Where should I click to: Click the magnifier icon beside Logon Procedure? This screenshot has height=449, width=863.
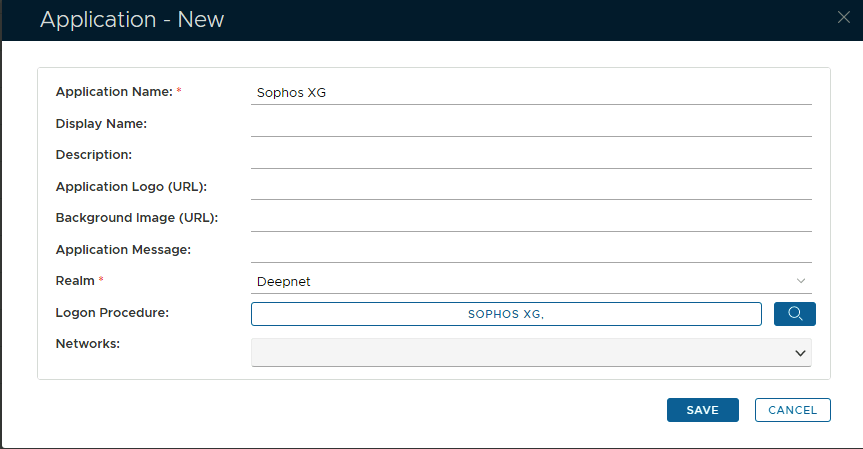click(795, 314)
